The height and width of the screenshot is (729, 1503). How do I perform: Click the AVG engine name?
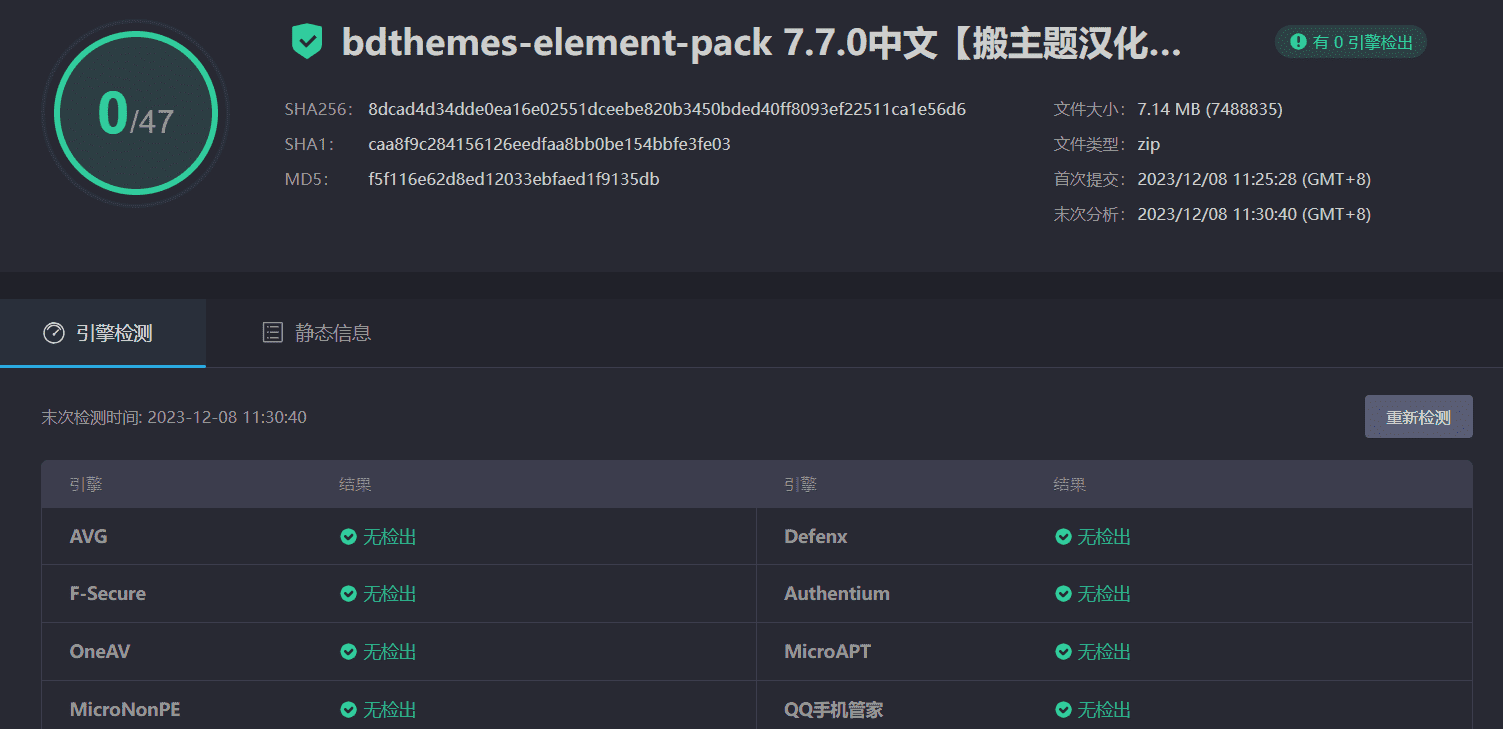(88, 537)
